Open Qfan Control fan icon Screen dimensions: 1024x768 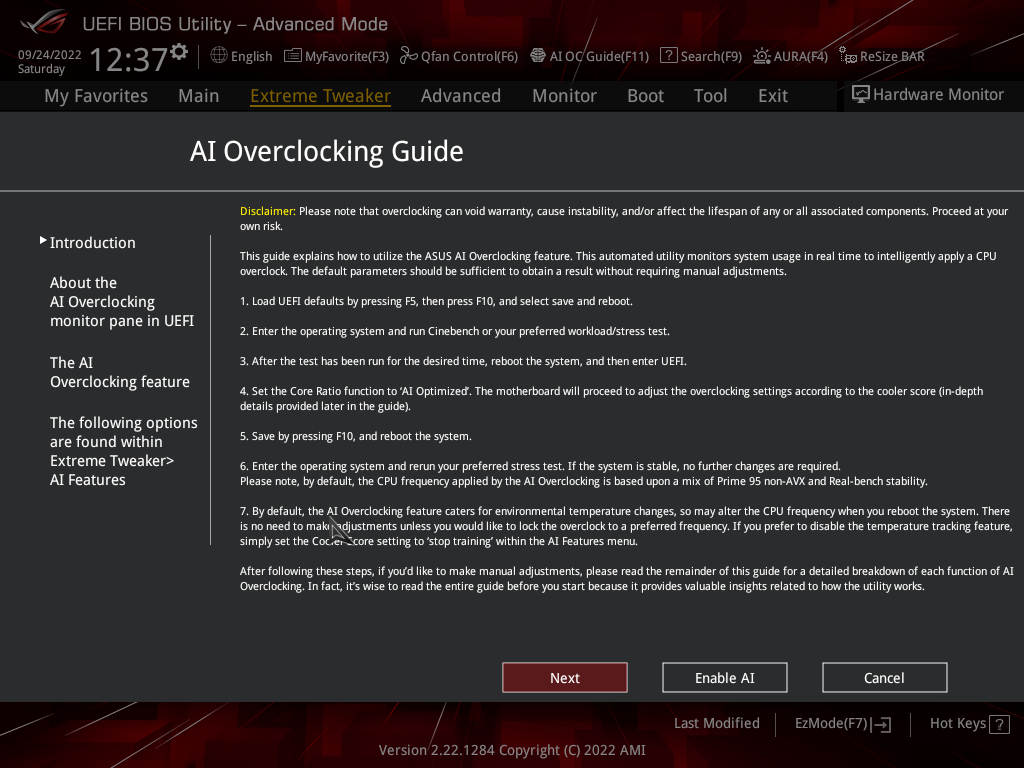coord(408,56)
